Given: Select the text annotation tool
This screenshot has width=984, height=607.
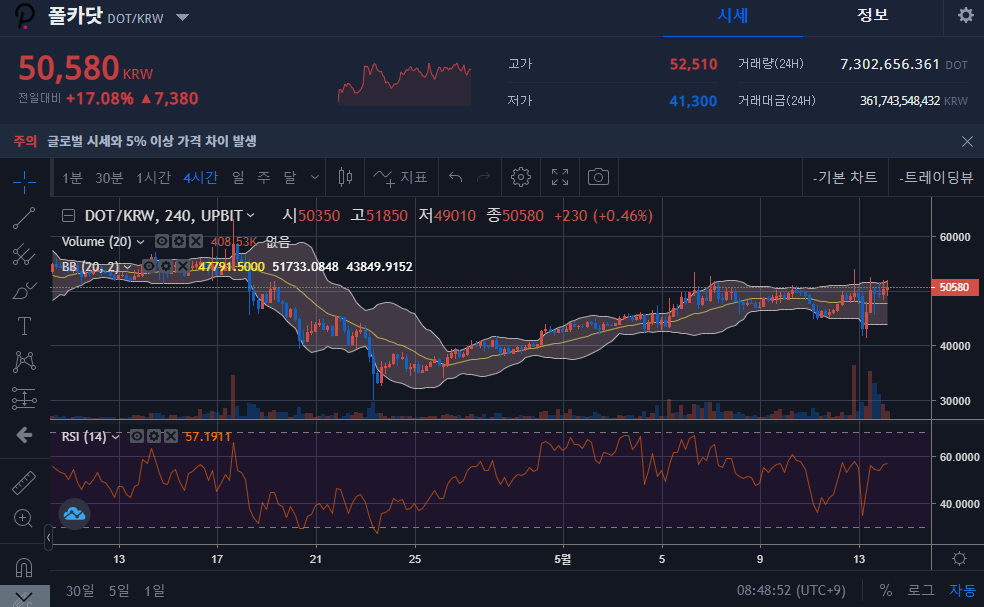Looking at the screenshot, I should 24,326.
